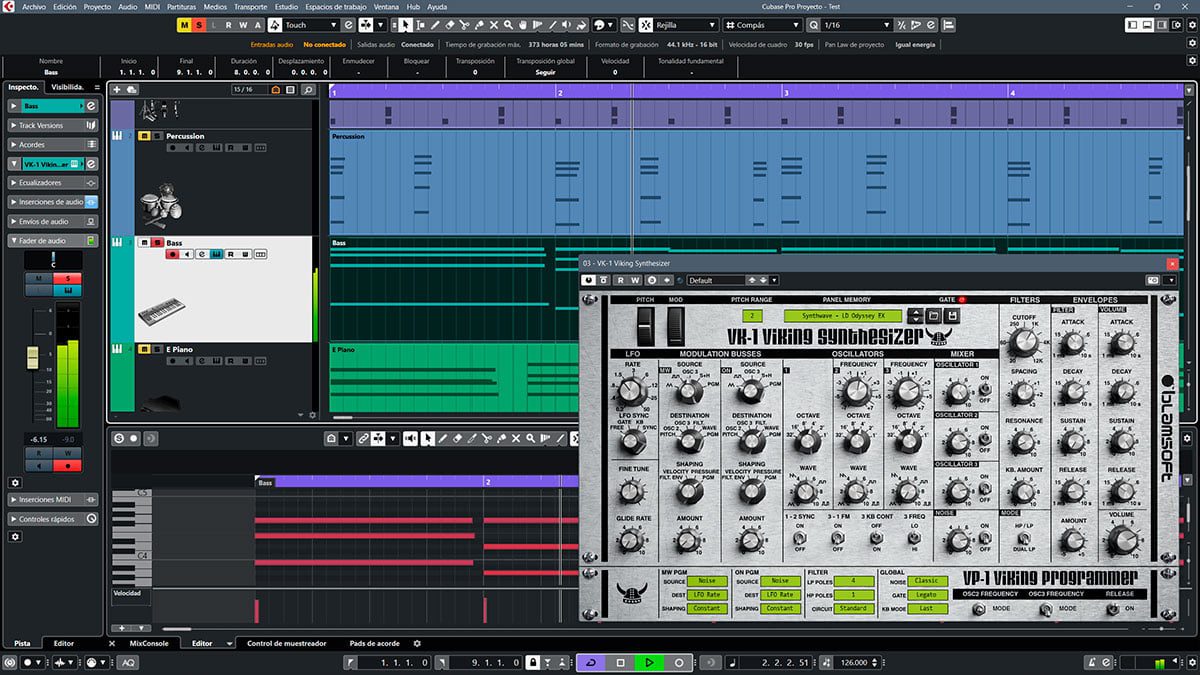Click the VK-1 Cutoff filter knob

1023,343
